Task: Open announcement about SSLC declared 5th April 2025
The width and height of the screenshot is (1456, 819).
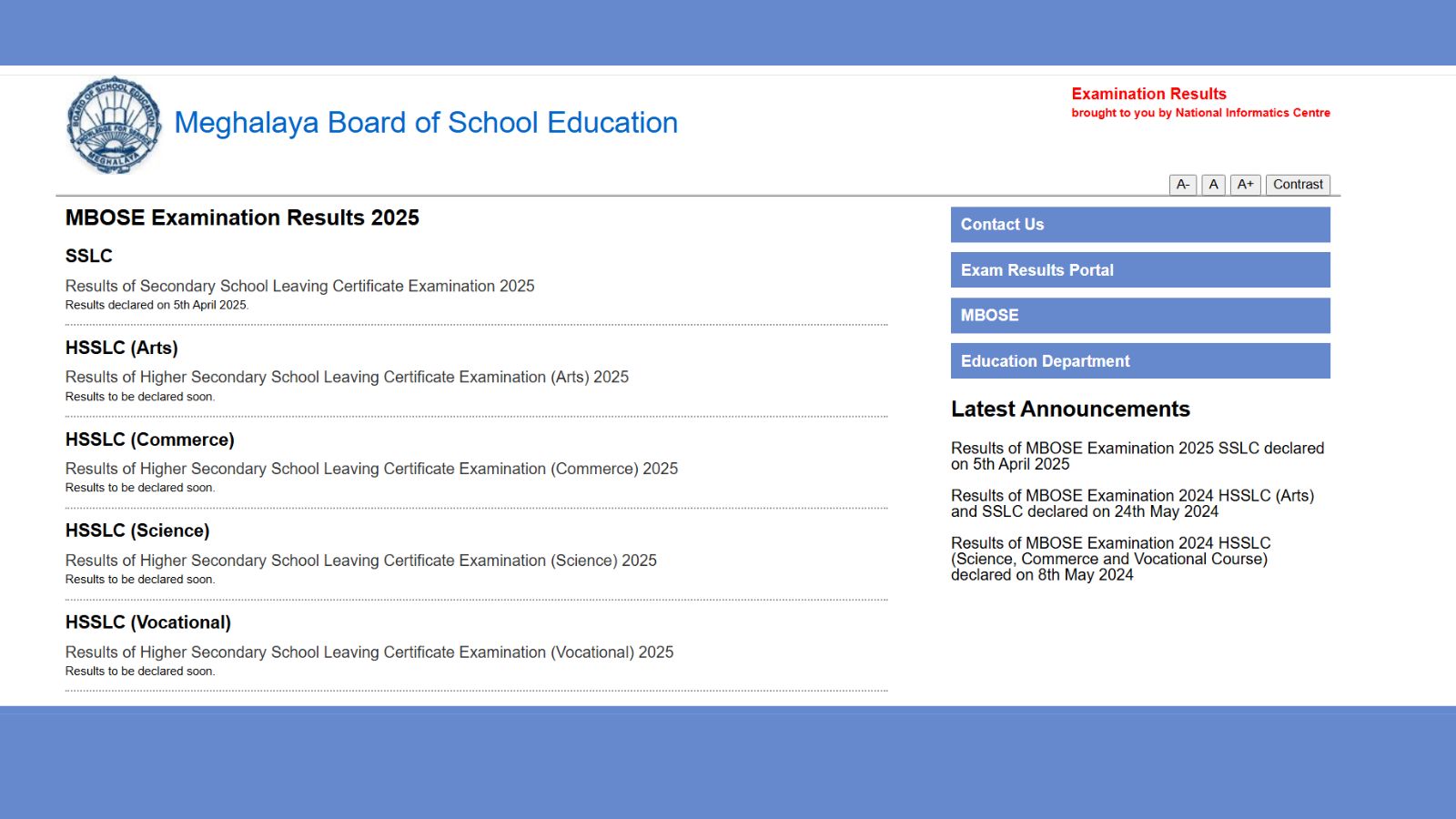Action: pos(1137,456)
